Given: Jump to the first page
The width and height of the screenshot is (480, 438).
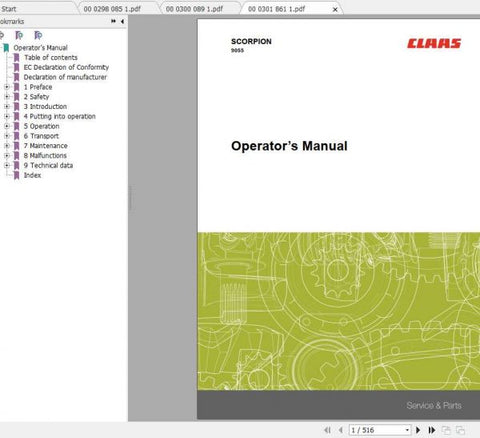Looking at the screenshot, I should [x=328, y=430].
